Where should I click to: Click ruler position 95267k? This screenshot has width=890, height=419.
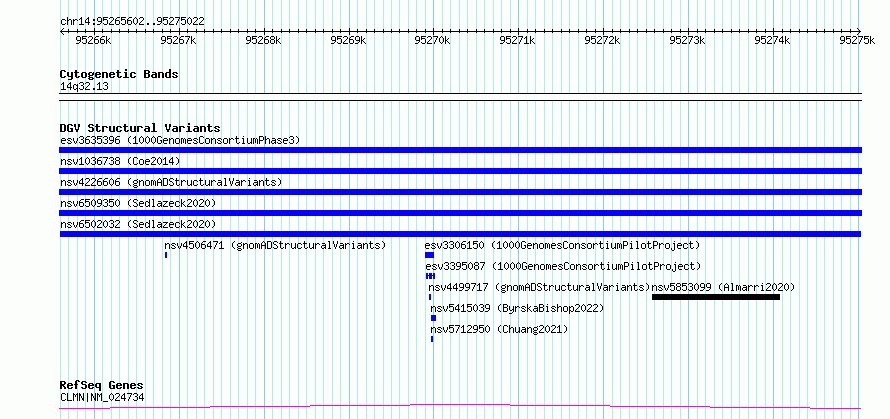pos(179,40)
